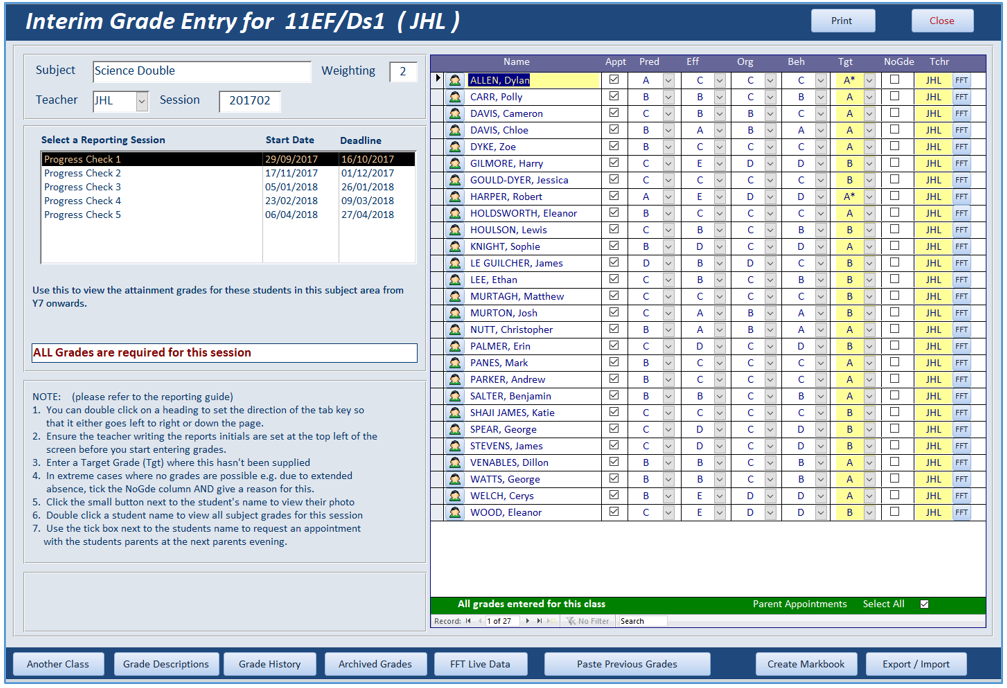The width and height of the screenshot is (1007, 688).
Task: Toggle appointment checkbox for WATTS, George
Action: coord(614,479)
